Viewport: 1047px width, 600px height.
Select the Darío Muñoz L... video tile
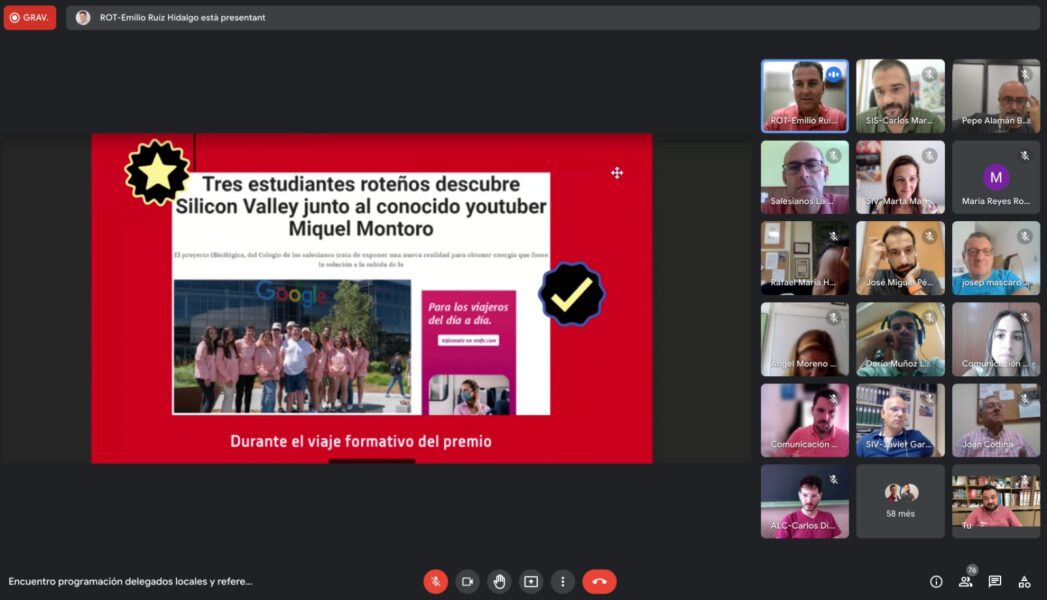[900, 339]
